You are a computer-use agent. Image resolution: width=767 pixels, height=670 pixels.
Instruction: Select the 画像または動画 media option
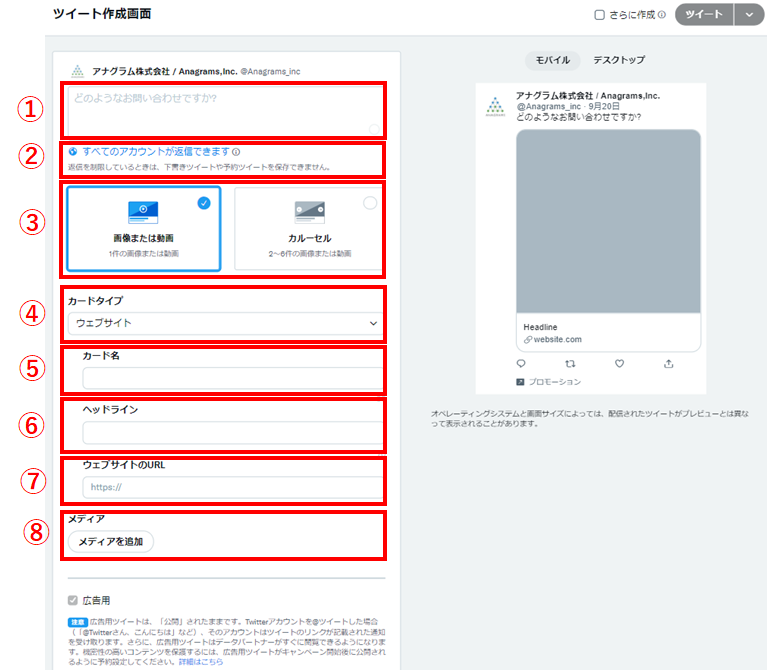[143, 228]
